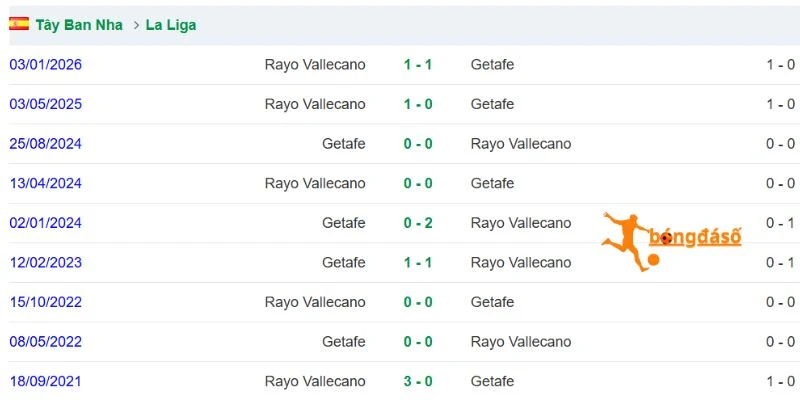Click the 1 - 1 score on 03/01/2026
The width and height of the screenshot is (800, 400).
[x=418, y=65]
